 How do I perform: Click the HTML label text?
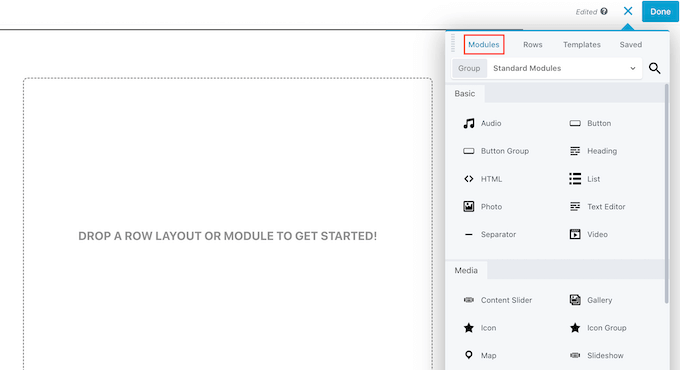pos(491,179)
